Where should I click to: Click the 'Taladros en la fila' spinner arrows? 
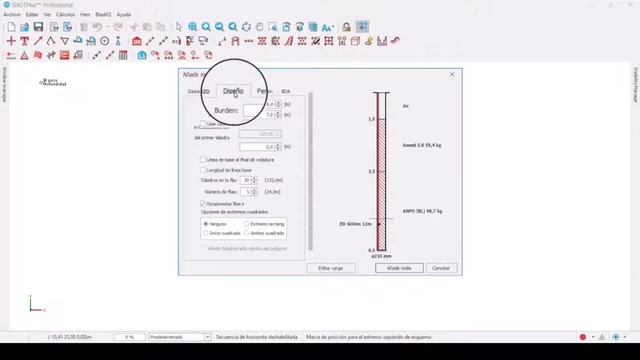[x=254, y=180]
